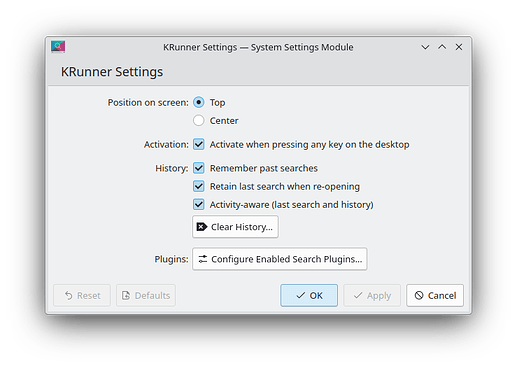
Task: Select the Top position radio button
Action: 199,102
